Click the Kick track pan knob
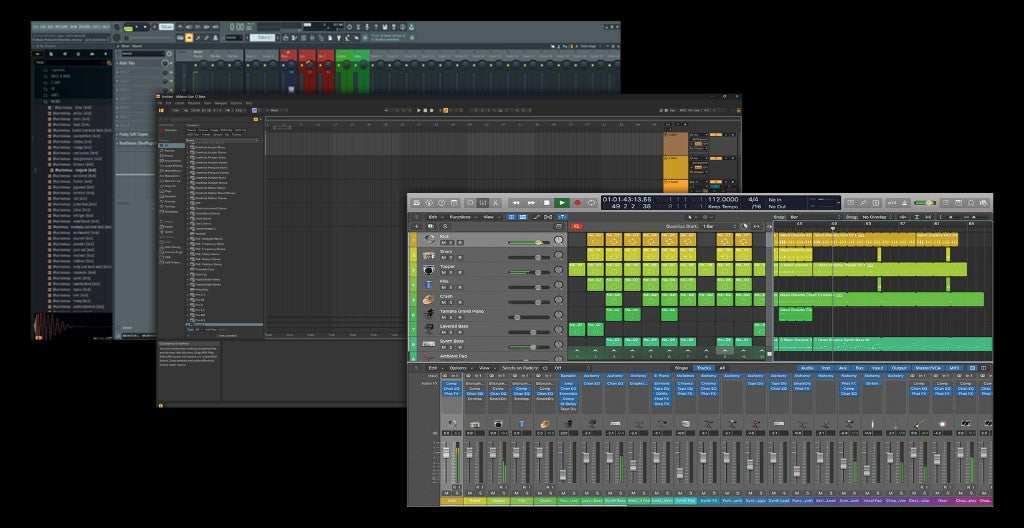Screen dimensions: 1024x528 tap(558, 240)
